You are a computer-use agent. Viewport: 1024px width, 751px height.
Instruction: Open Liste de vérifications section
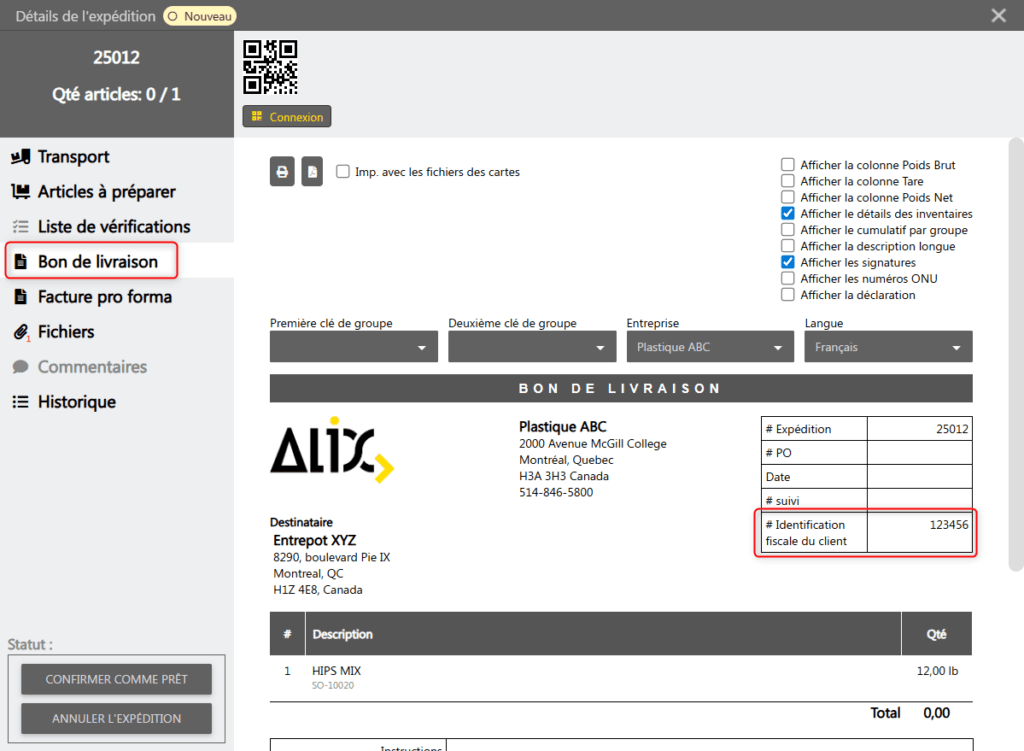pyautogui.click(x=113, y=227)
